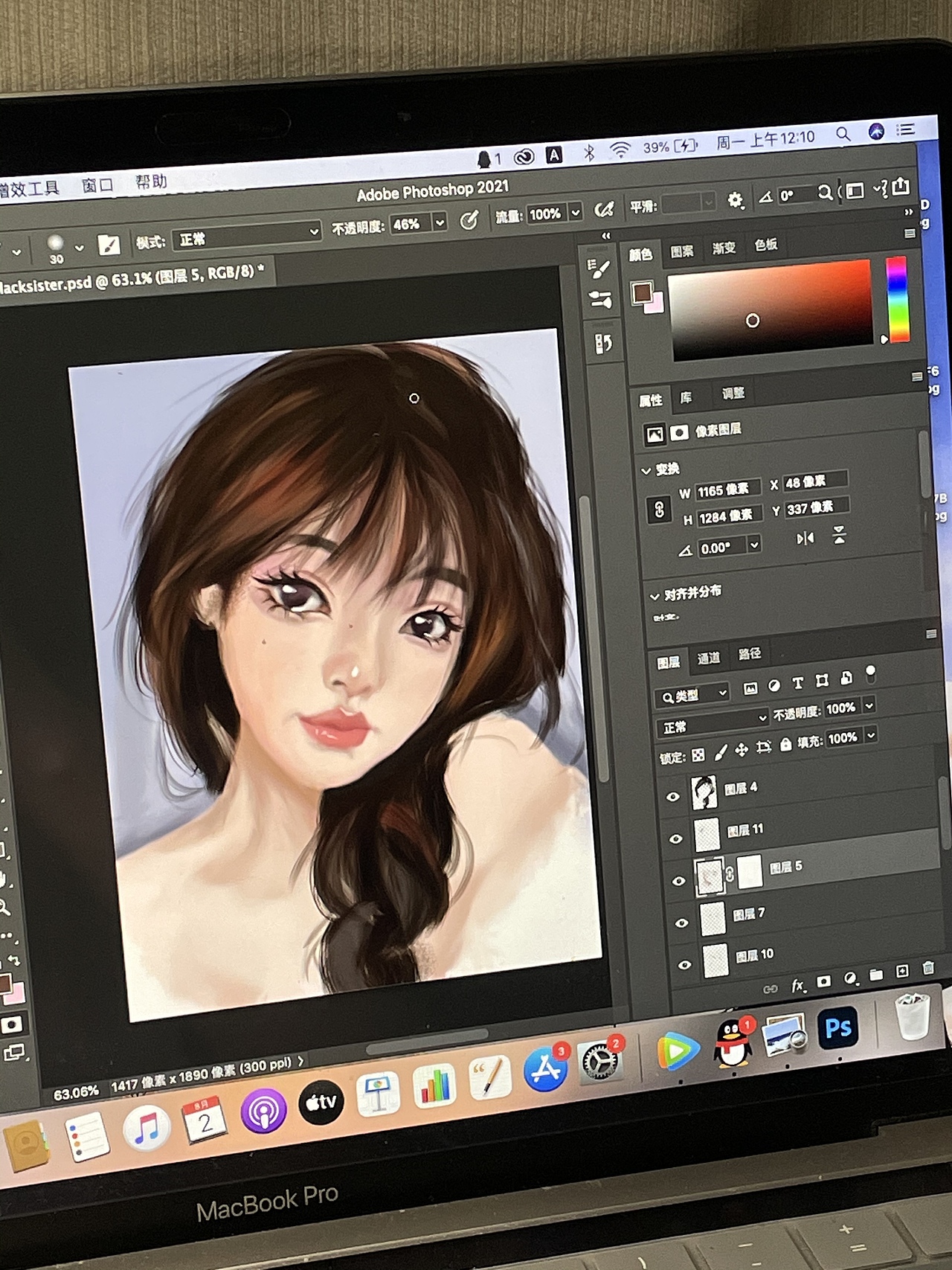Image resolution: width=952 pixels, height=1270 pixels.
Task: Filter layers by type layer icon
Action: [x=798, y=683]
